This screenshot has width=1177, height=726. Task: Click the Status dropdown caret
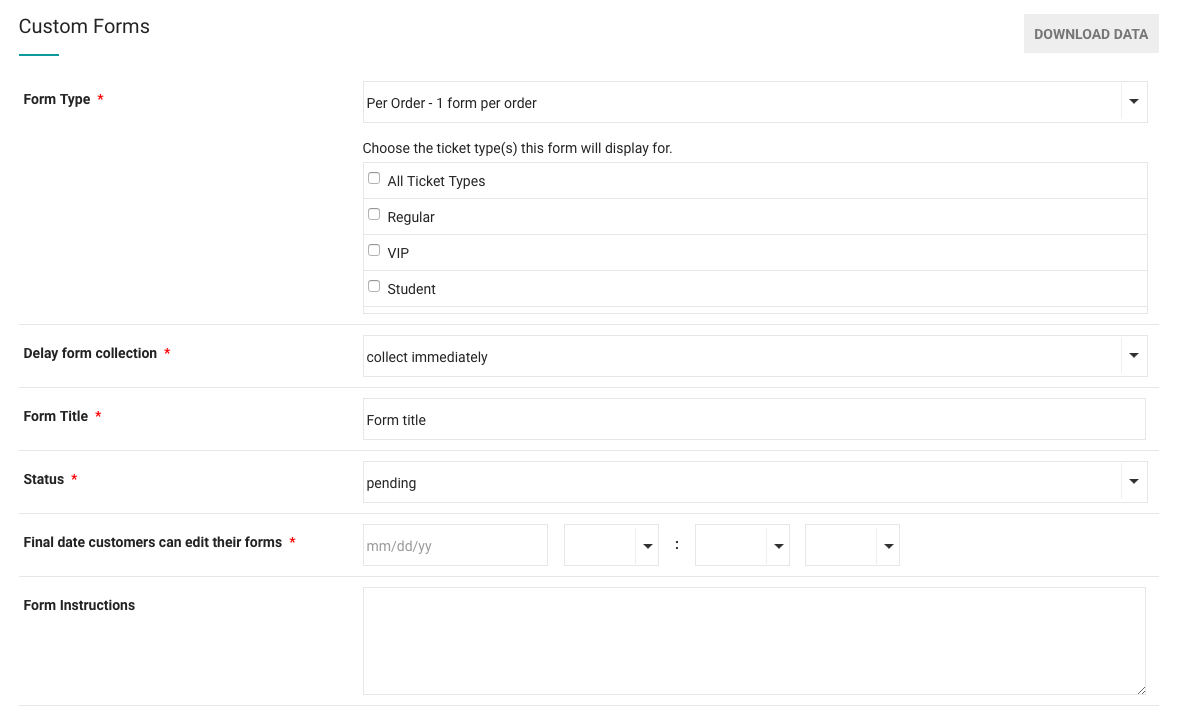[1133, 481]
